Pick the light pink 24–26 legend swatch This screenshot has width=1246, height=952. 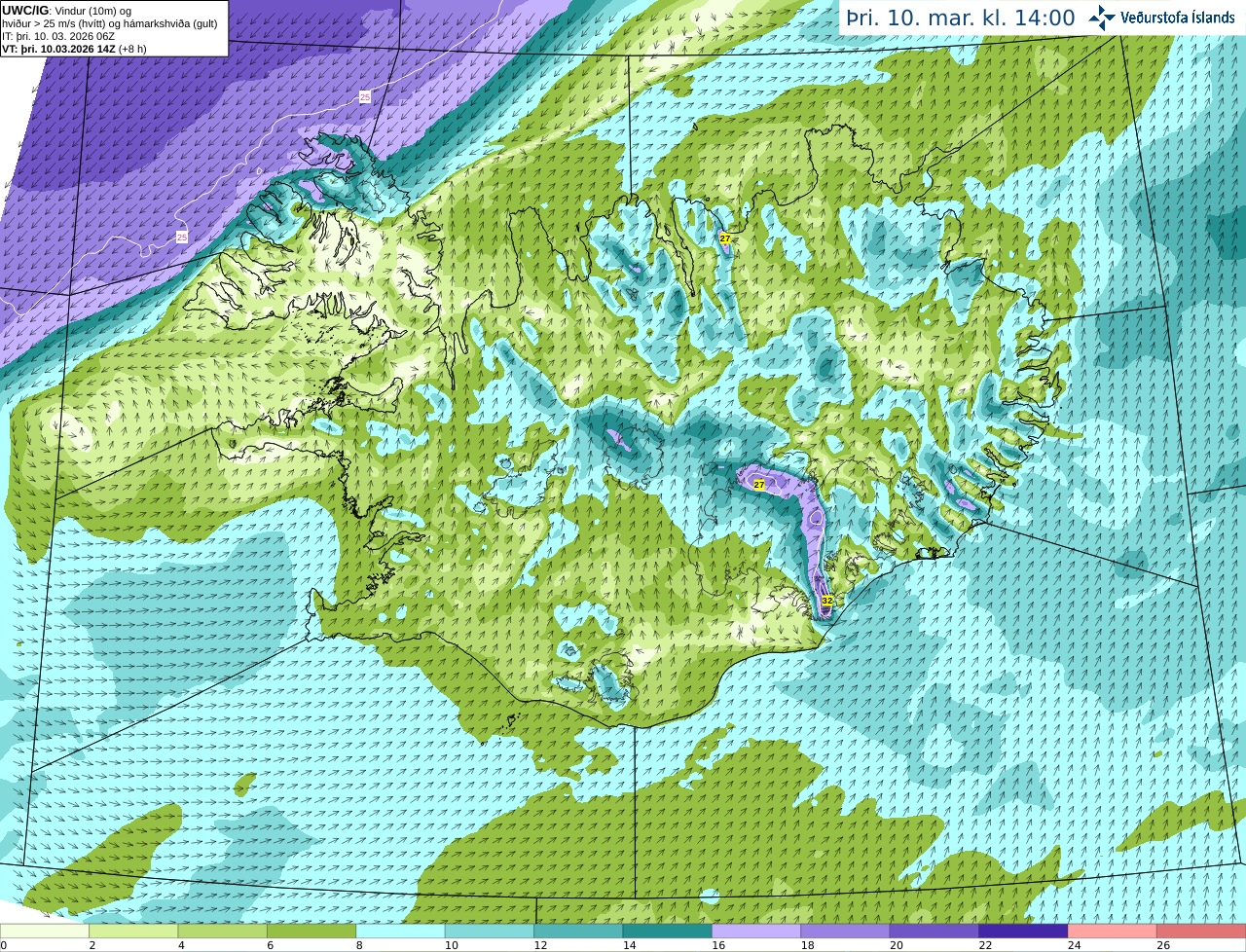pos(1113,931)
